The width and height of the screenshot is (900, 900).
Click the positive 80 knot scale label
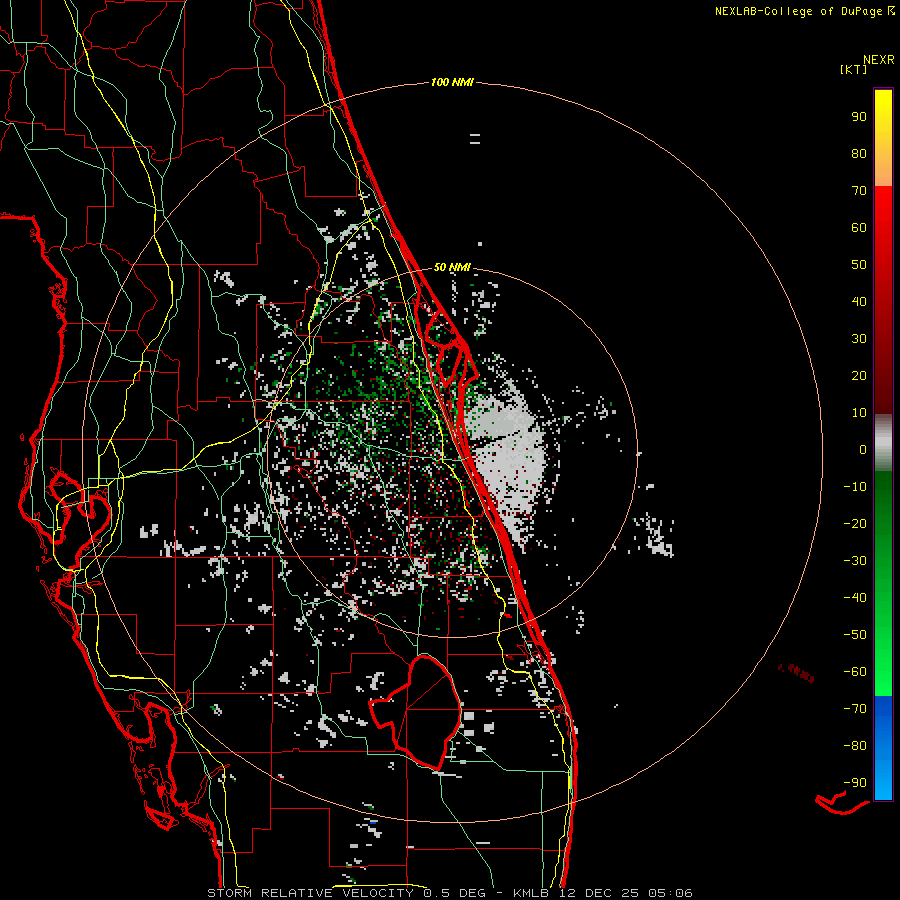(859, 153)
